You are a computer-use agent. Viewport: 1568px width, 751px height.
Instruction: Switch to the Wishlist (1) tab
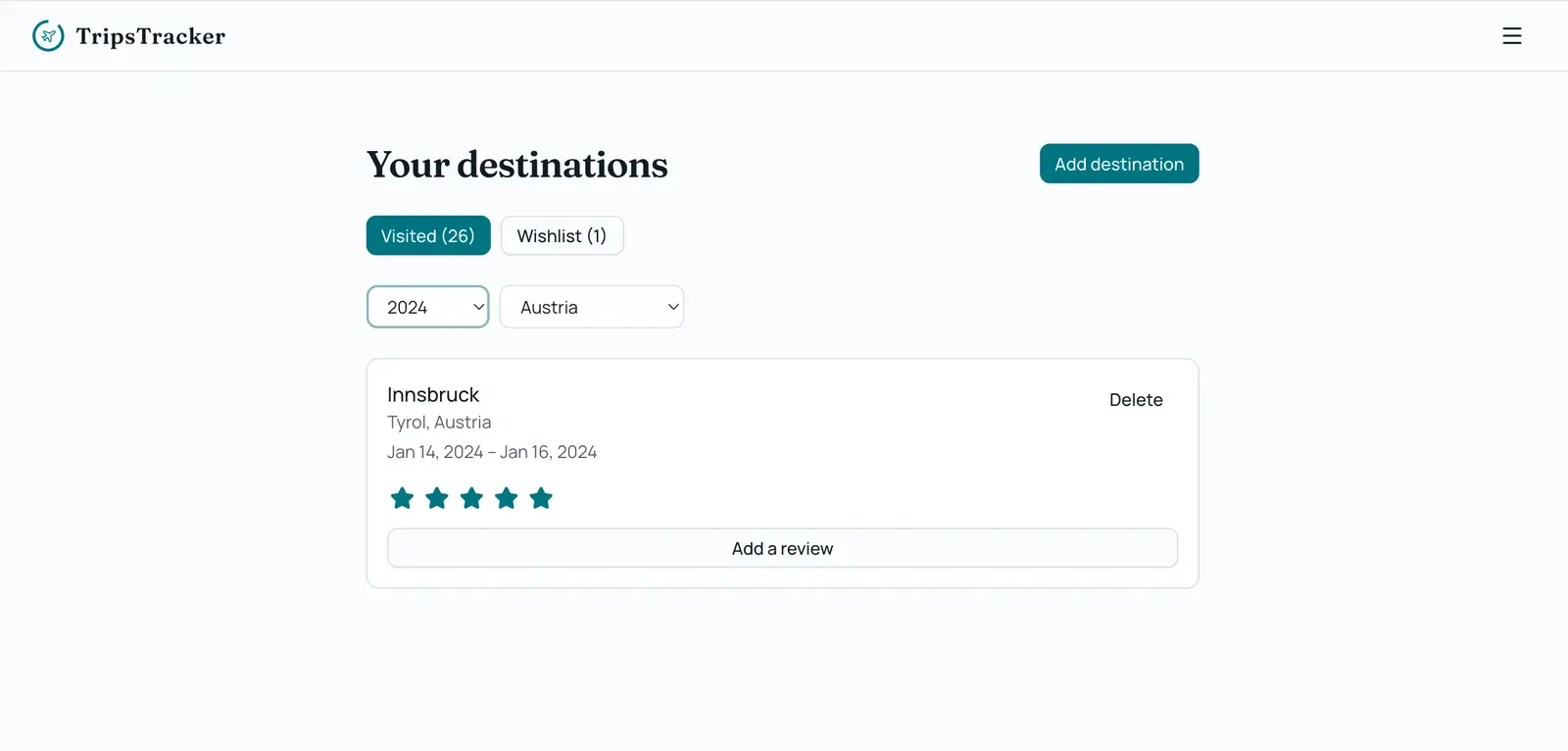[x=563, y=235]
